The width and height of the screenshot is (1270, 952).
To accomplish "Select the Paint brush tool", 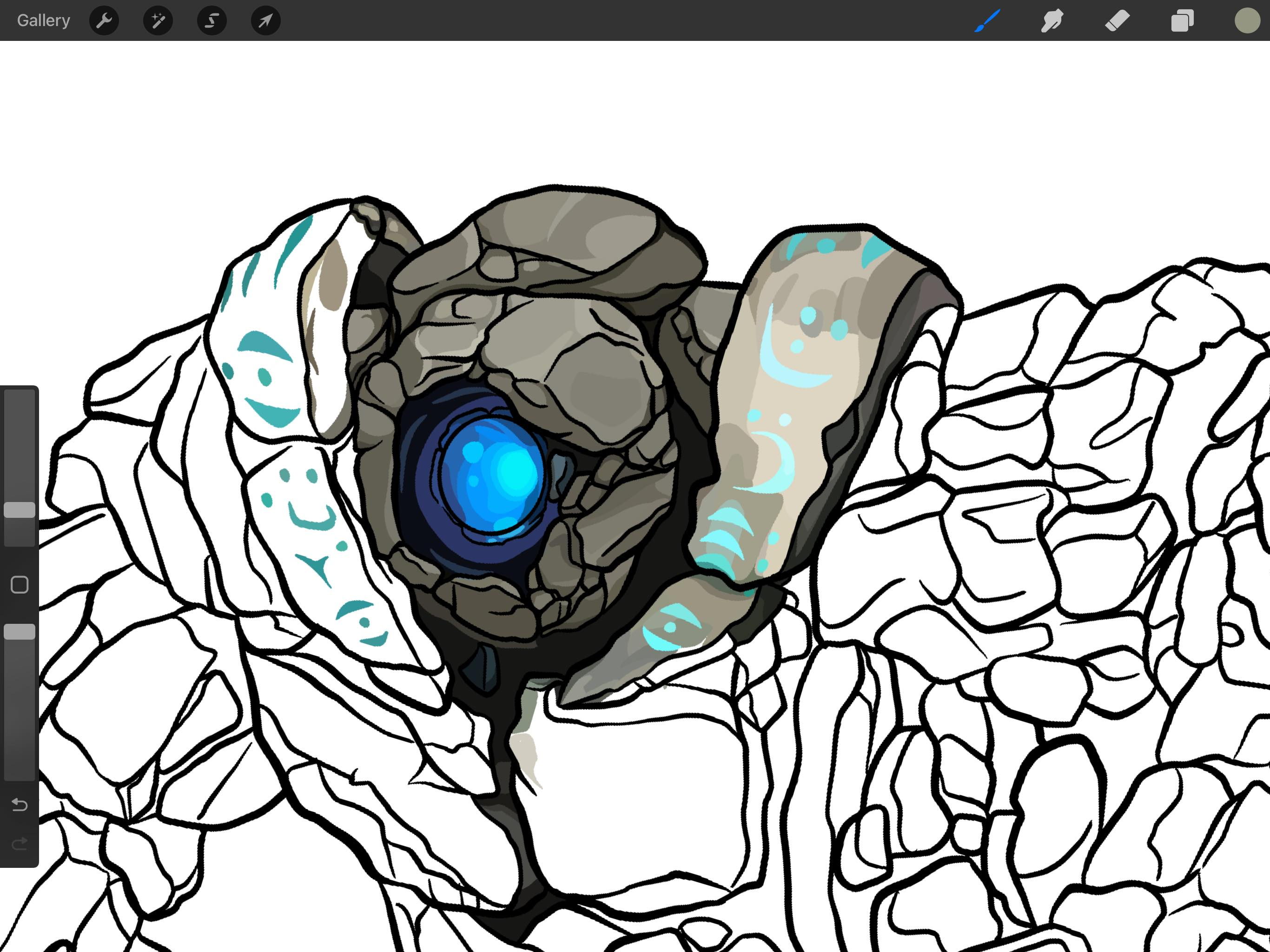I will point(987,20).
